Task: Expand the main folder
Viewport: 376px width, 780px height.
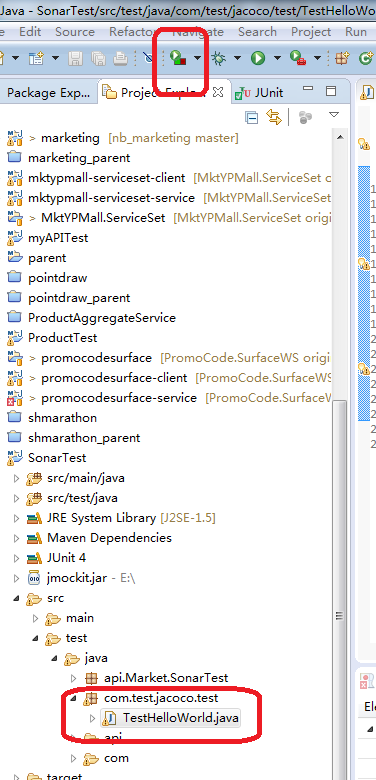Action: (35, 618)
